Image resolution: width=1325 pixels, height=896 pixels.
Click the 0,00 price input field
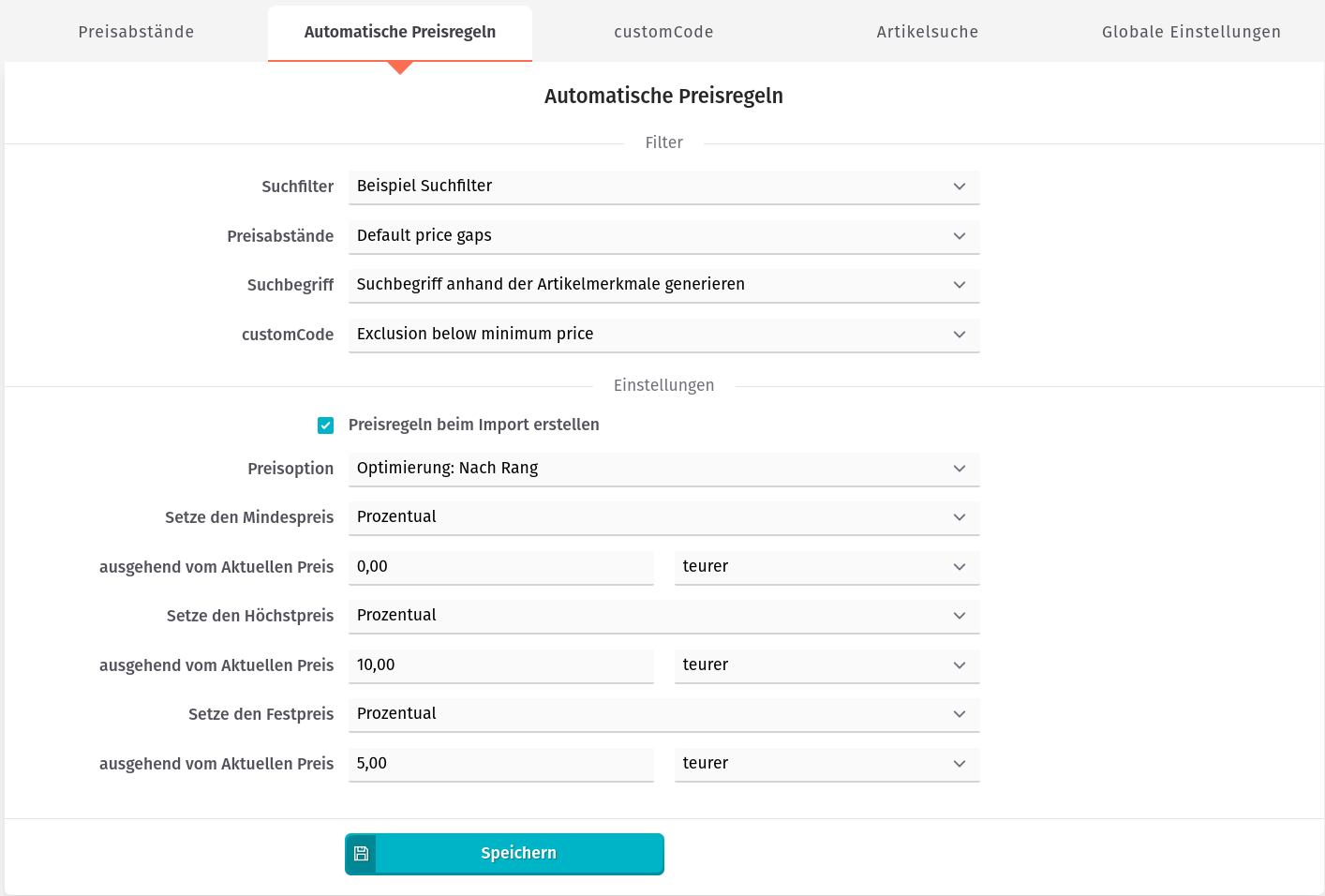[x=500, y=567]
